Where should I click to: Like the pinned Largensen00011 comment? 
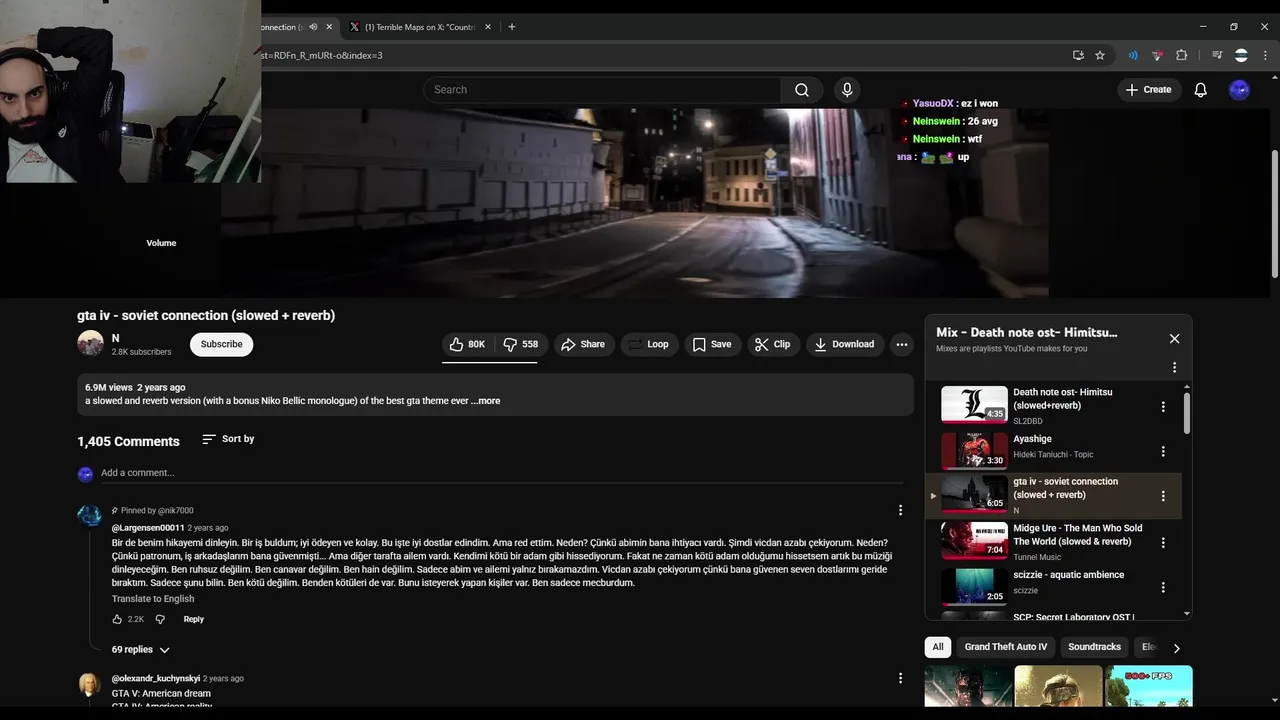117,619
